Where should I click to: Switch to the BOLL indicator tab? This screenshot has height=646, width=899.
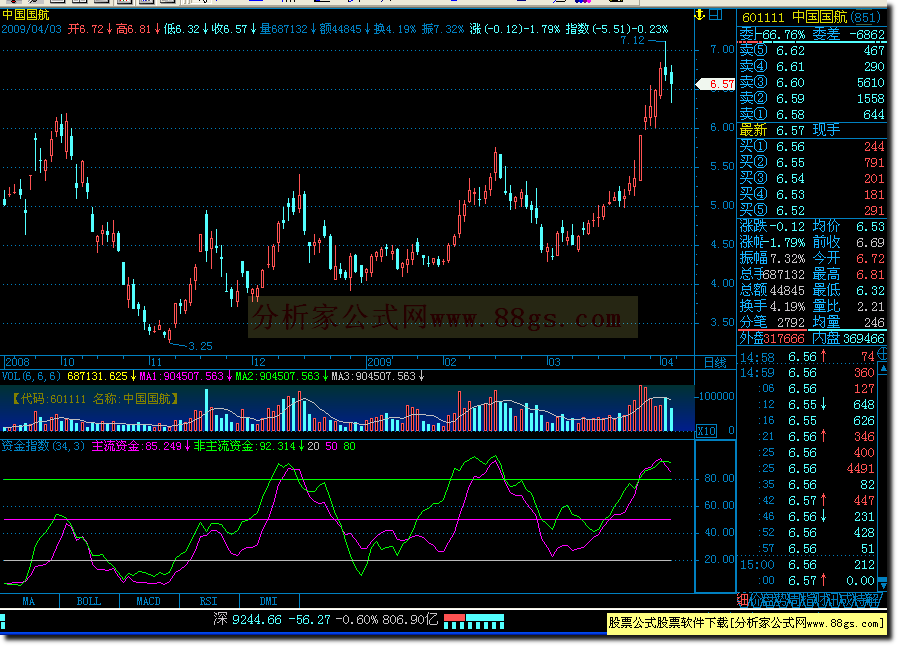89,601
